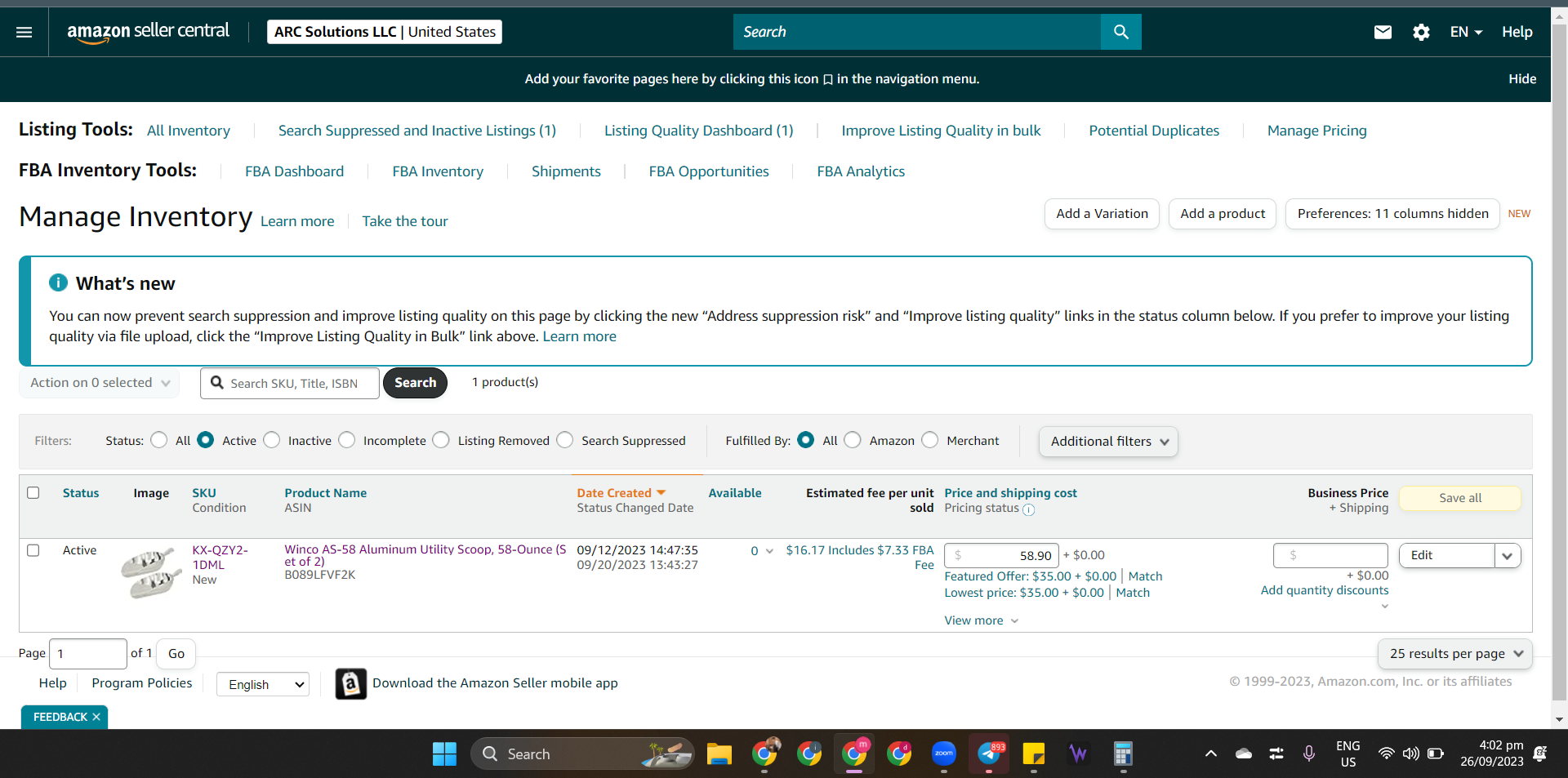Expand the chevron under Add quantity discounts
The image size is (1568, 778).
[x=1384, y=606]
